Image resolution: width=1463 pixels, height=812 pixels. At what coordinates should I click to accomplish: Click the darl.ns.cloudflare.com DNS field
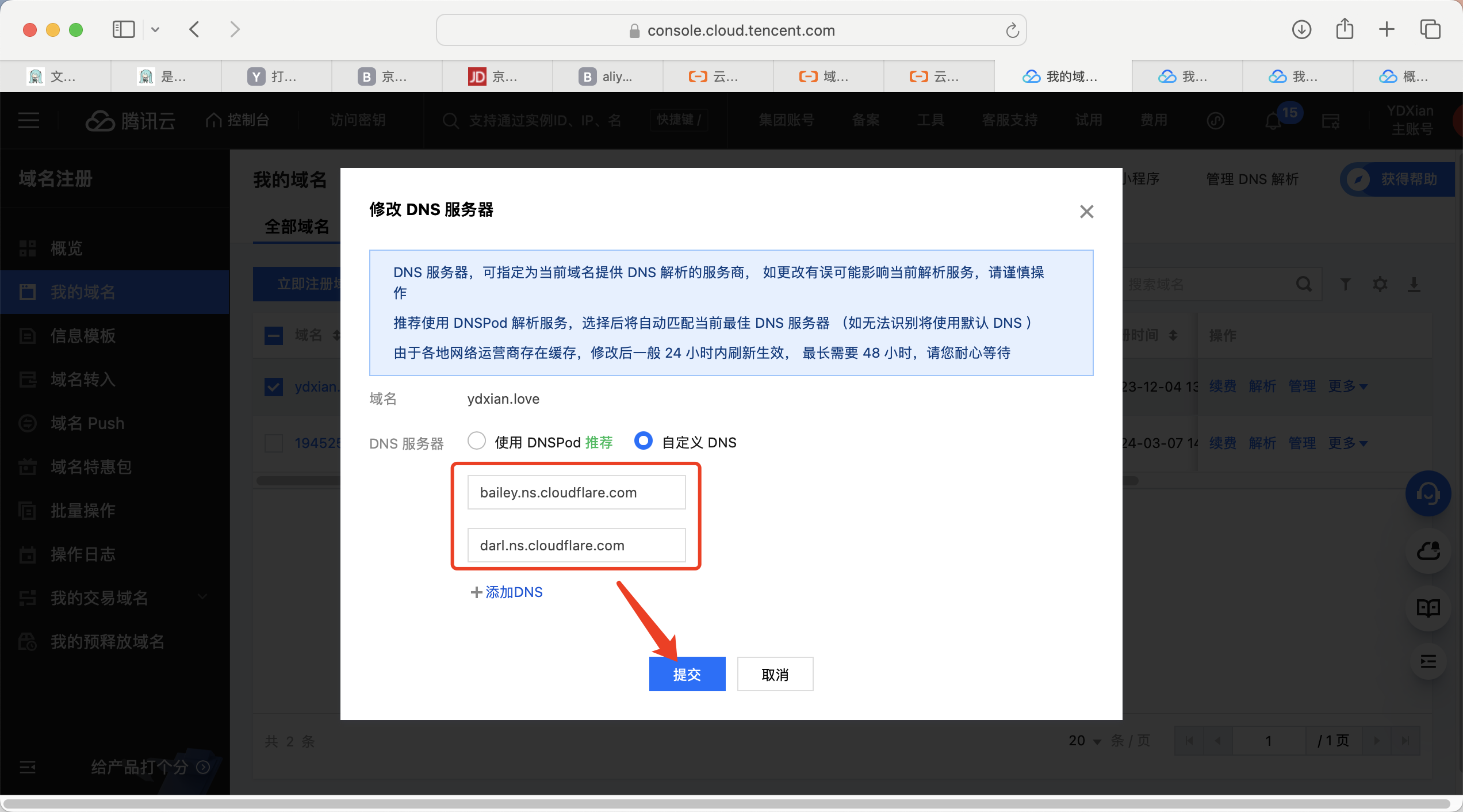click(576, 545)
